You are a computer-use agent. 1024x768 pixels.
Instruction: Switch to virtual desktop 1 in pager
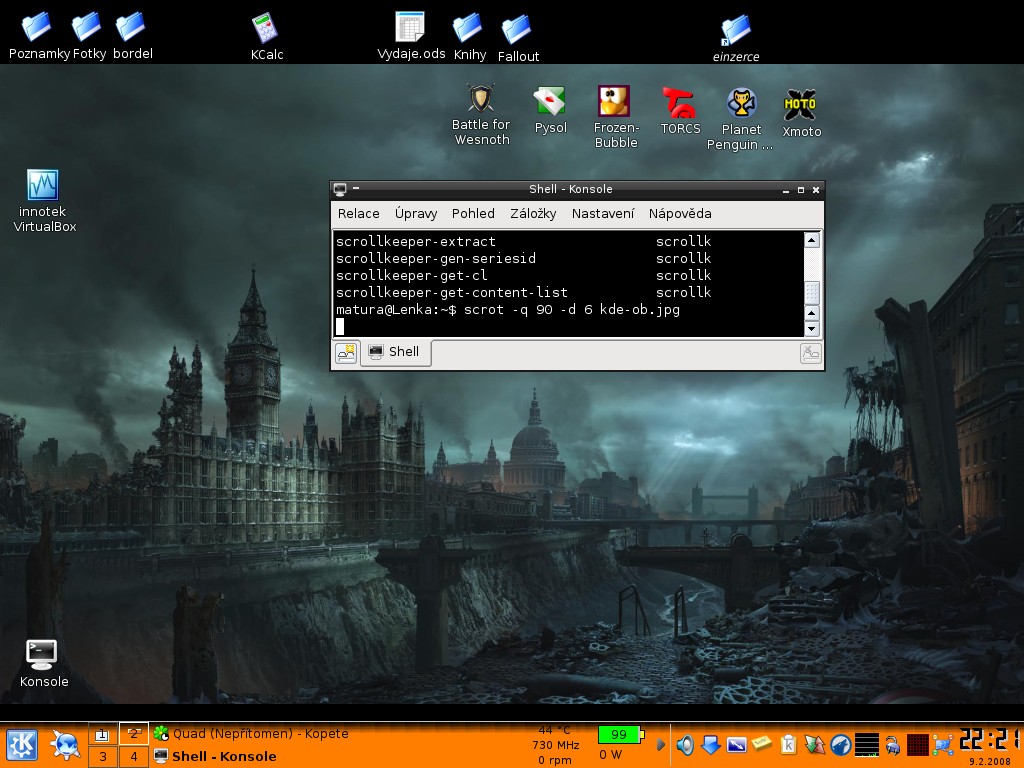103,734
